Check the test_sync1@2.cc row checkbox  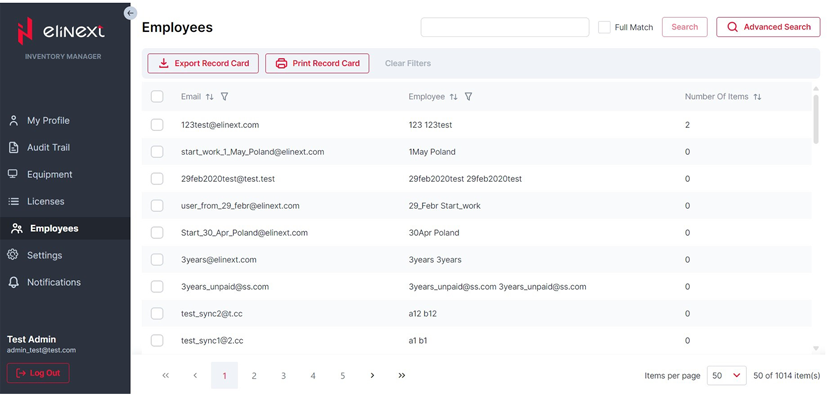pos(157,341)
